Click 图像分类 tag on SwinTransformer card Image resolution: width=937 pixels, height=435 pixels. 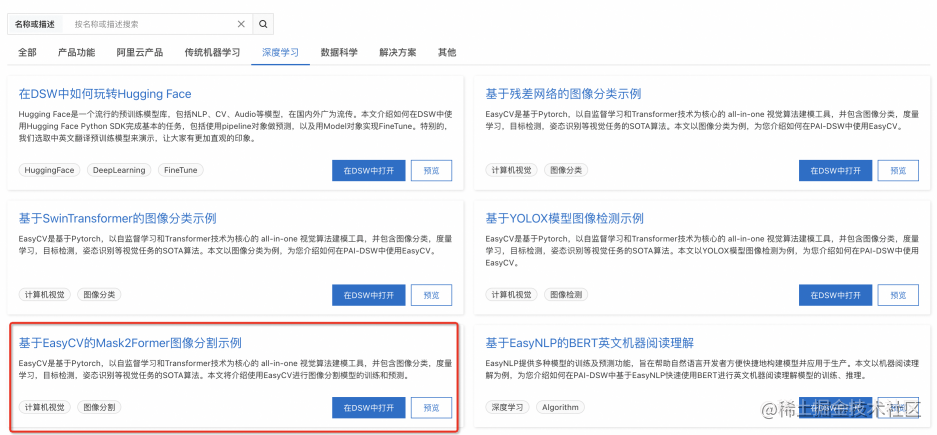tap(99, 295)
